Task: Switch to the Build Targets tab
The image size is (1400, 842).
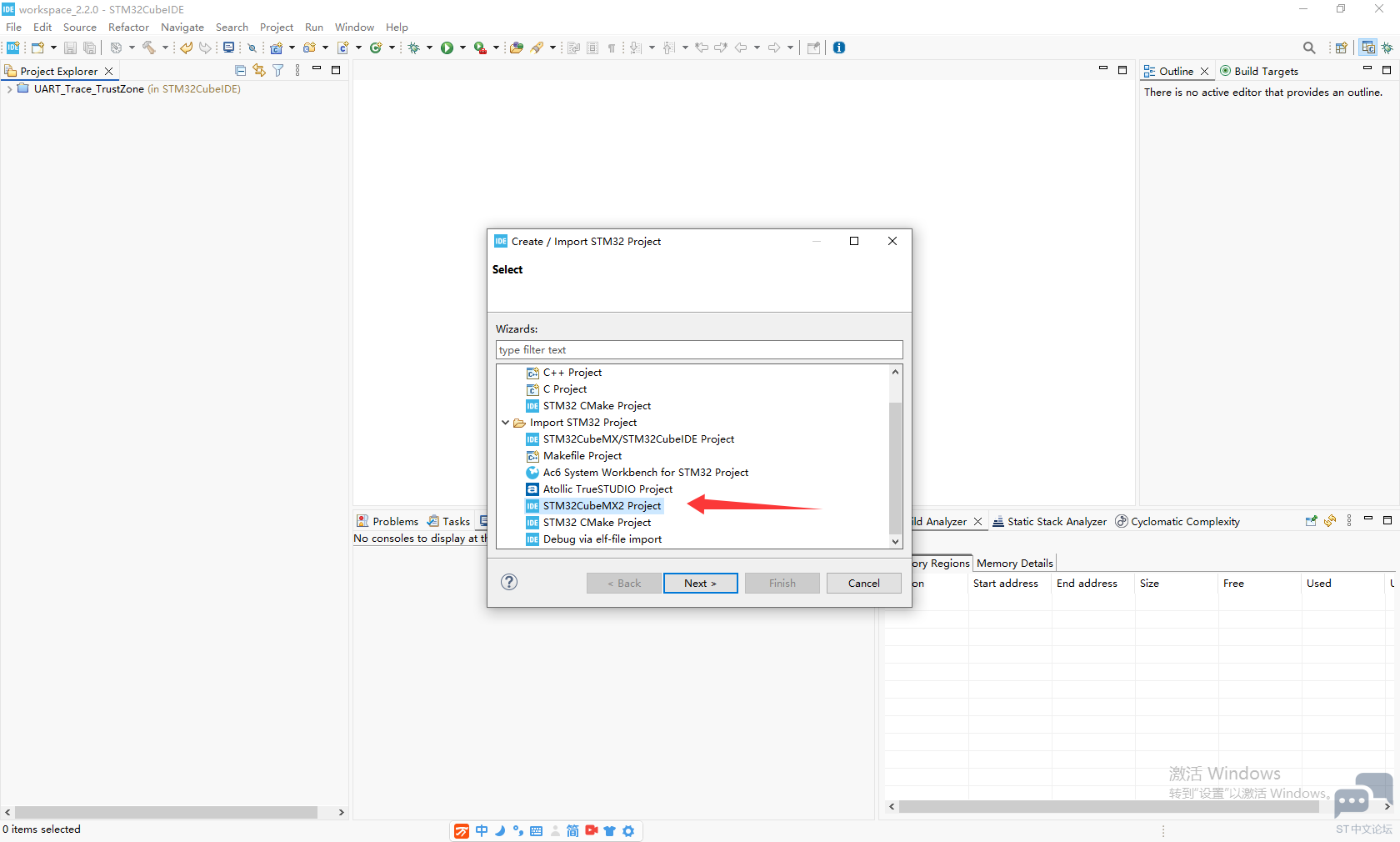Action: pos(1259,71)
